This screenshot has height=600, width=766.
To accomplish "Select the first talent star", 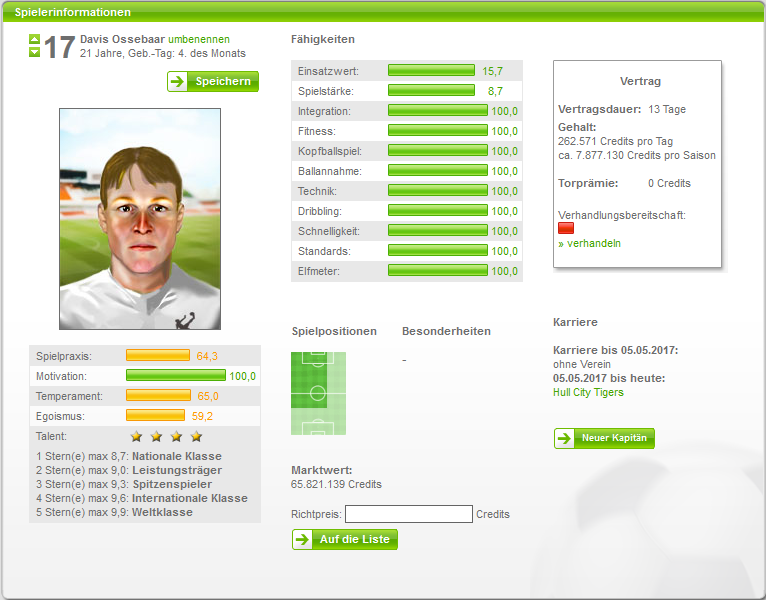I will point(136,436).
